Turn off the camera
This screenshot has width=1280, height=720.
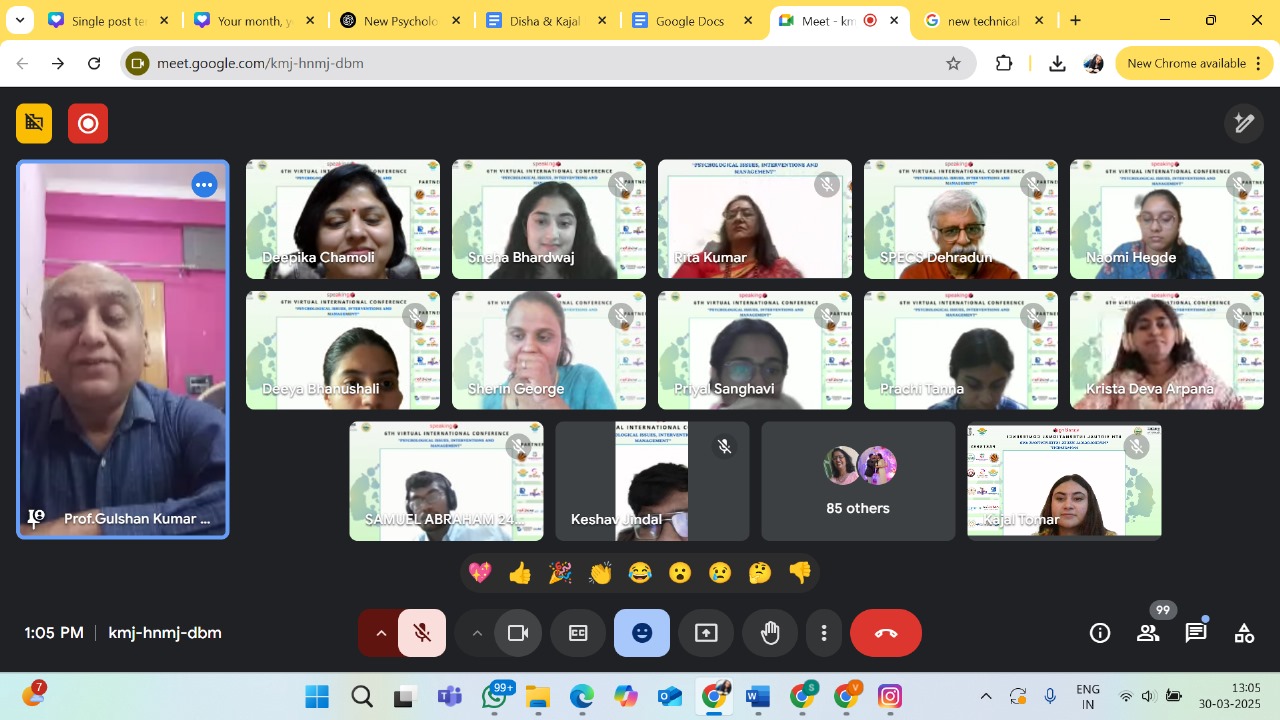[x=518, y=633]
